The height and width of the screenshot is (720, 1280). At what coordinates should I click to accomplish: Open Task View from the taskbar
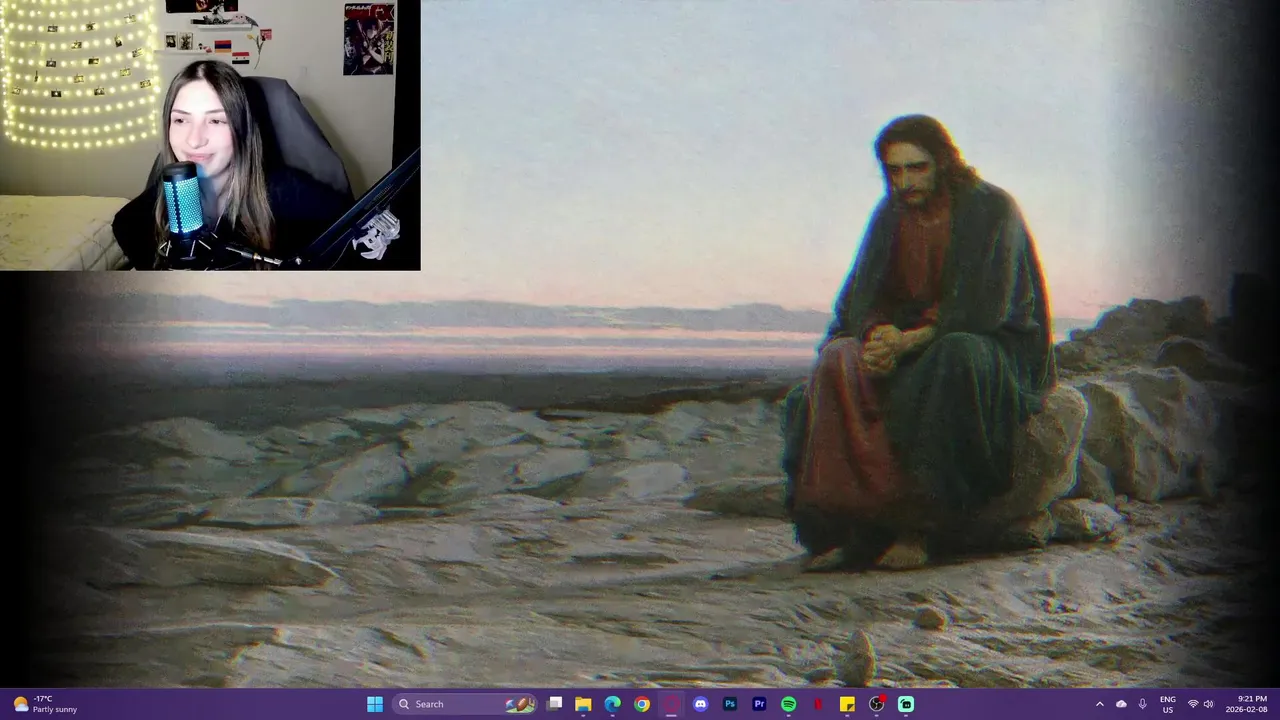pos(555,704)
